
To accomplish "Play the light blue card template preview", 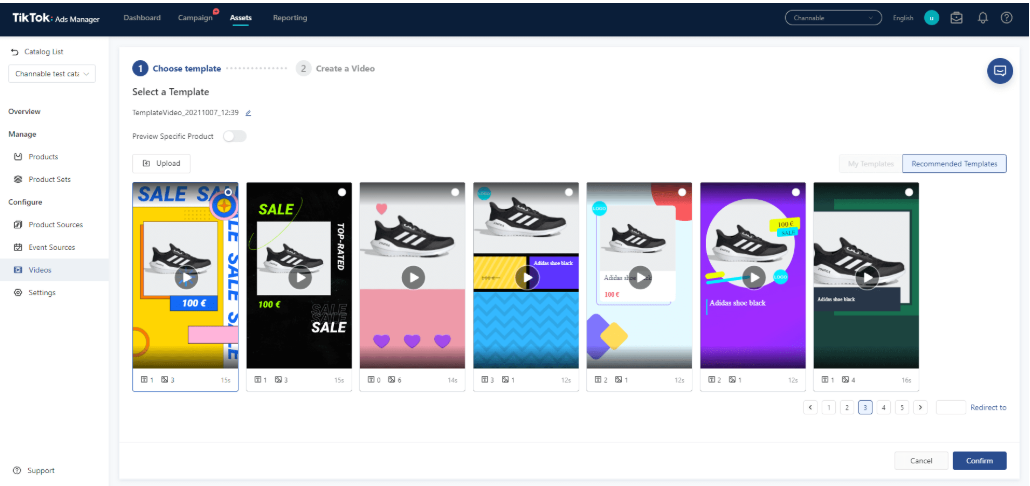I will (x=640, y=278).
